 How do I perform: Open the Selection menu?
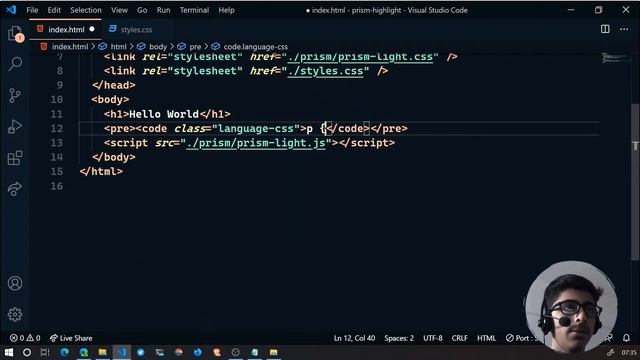[86, 10]
